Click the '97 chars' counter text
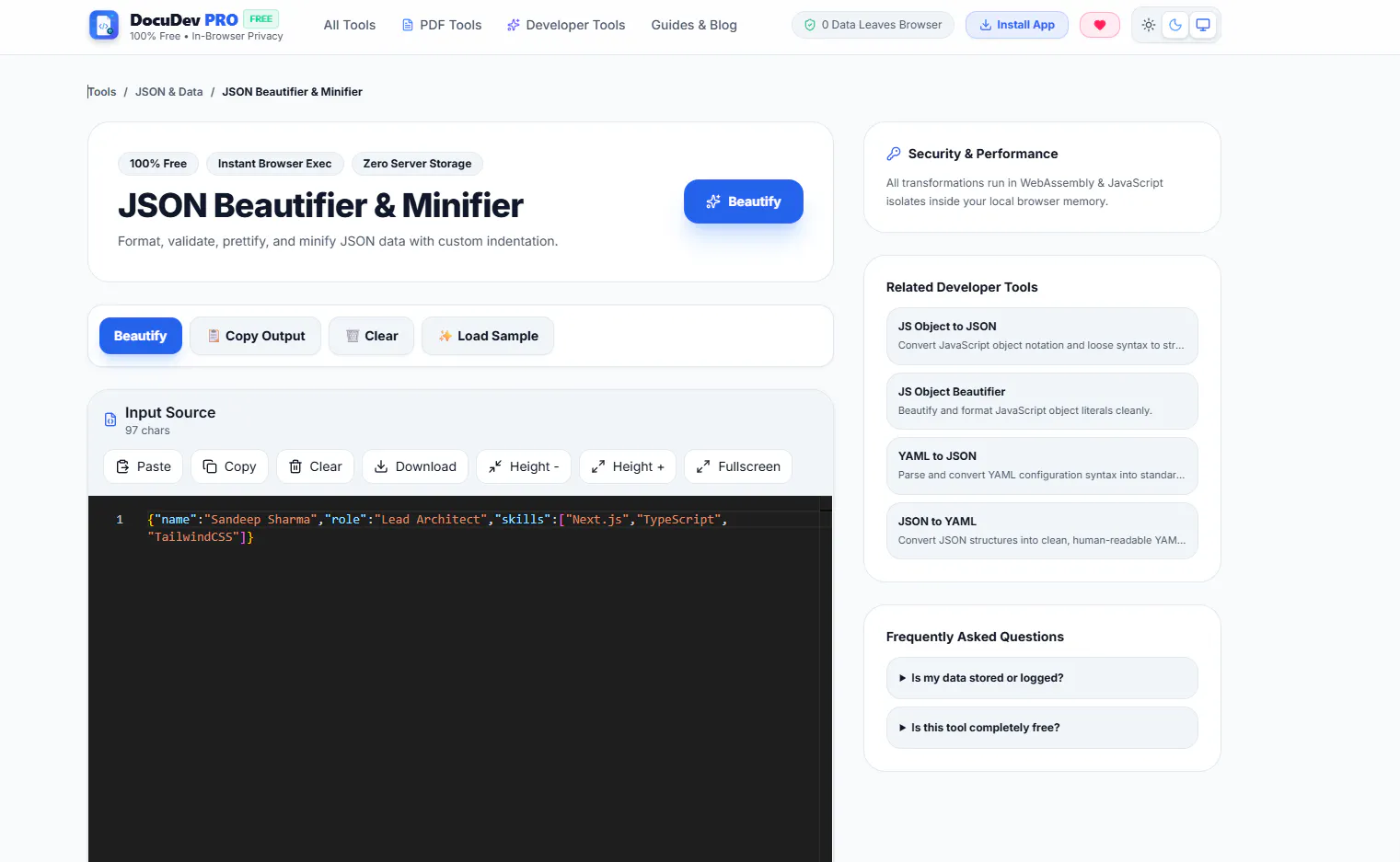Screen dimensions: 1400x862 (x=147, y=431)
